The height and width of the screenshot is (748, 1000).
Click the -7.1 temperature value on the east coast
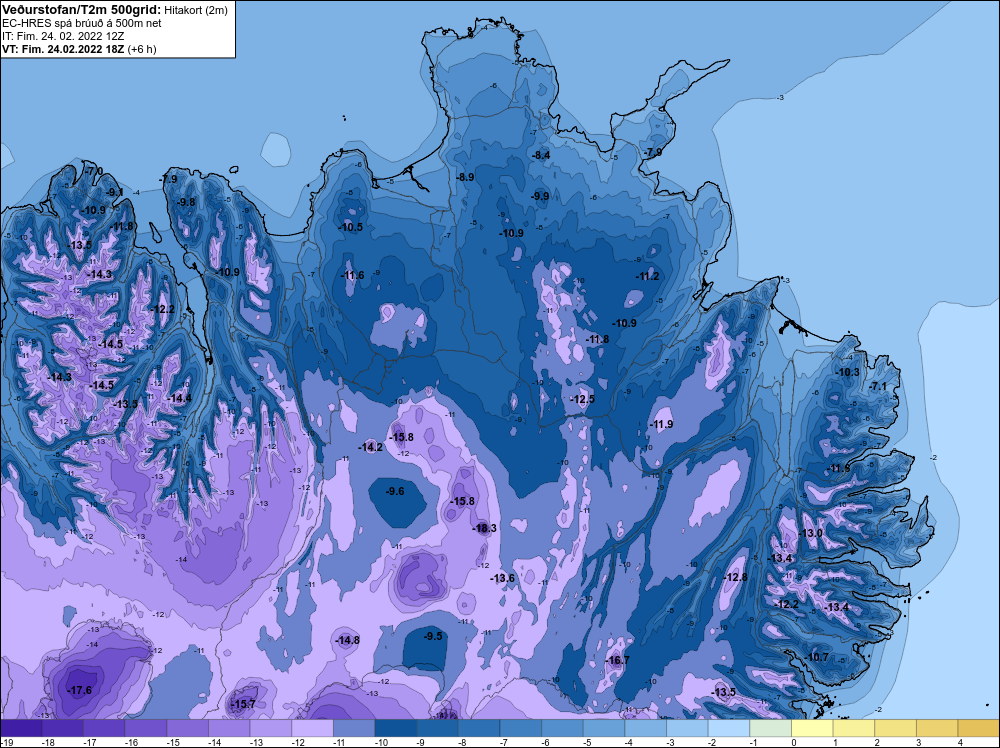879,386
